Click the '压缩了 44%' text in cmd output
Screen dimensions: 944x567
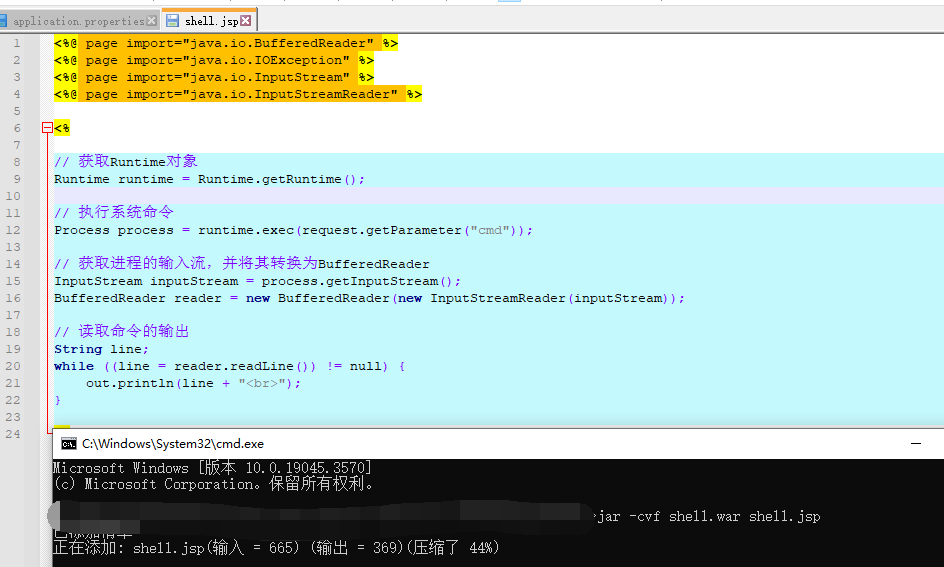pos(454,548)
